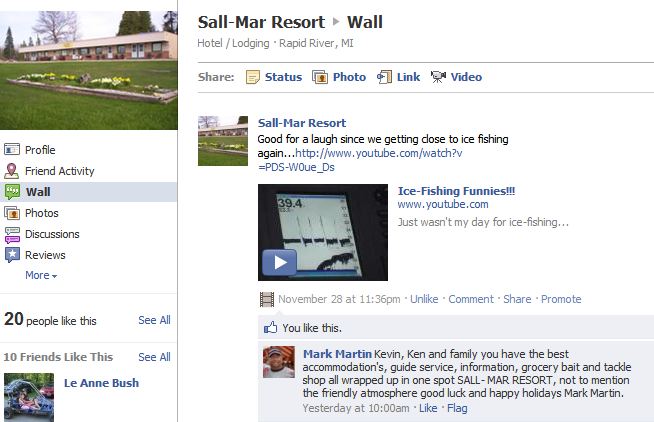
Task: Click the Friend Activity sidebar icon
Action: tap(12, 171)
